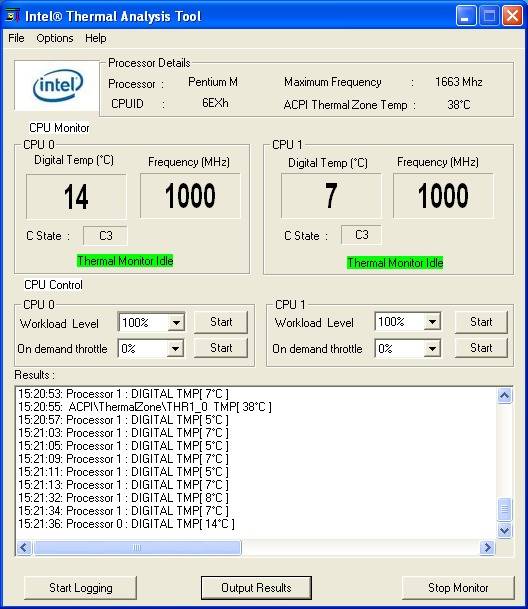
Task: Expand CPU 1 Workload Level dropdown
Action: pyautogui.click(x=432, y=322)
